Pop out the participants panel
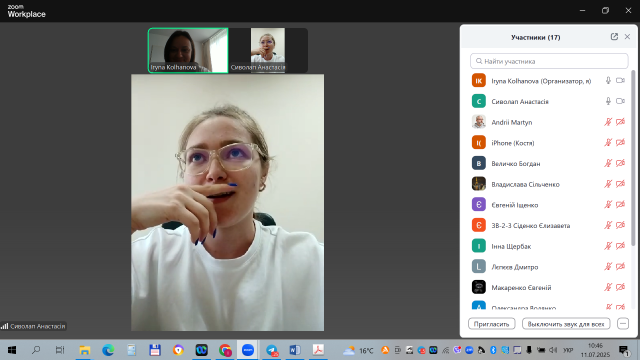The width and height of the screenshot is (640, 360). (x=614, y=37)
